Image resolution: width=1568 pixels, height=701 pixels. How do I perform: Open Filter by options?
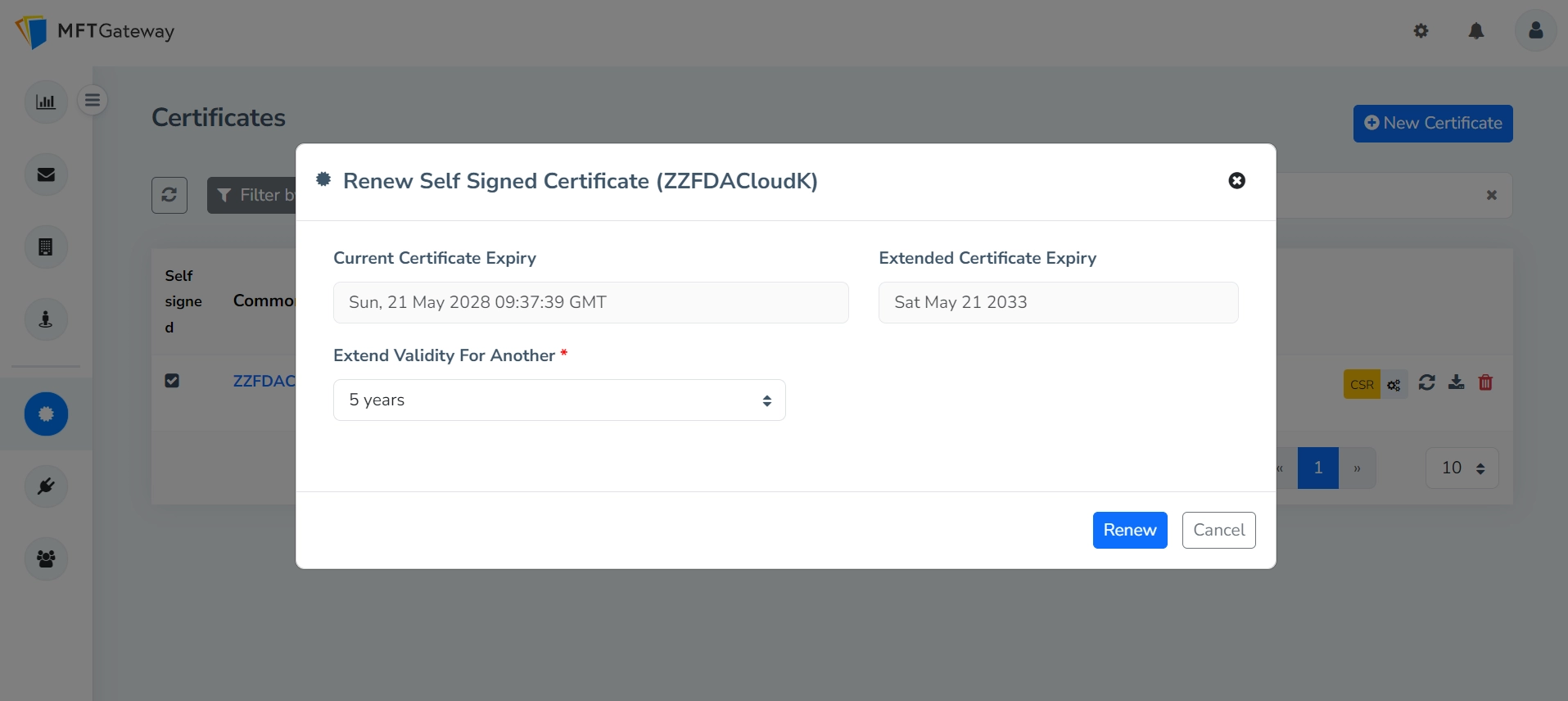point(260,195)
